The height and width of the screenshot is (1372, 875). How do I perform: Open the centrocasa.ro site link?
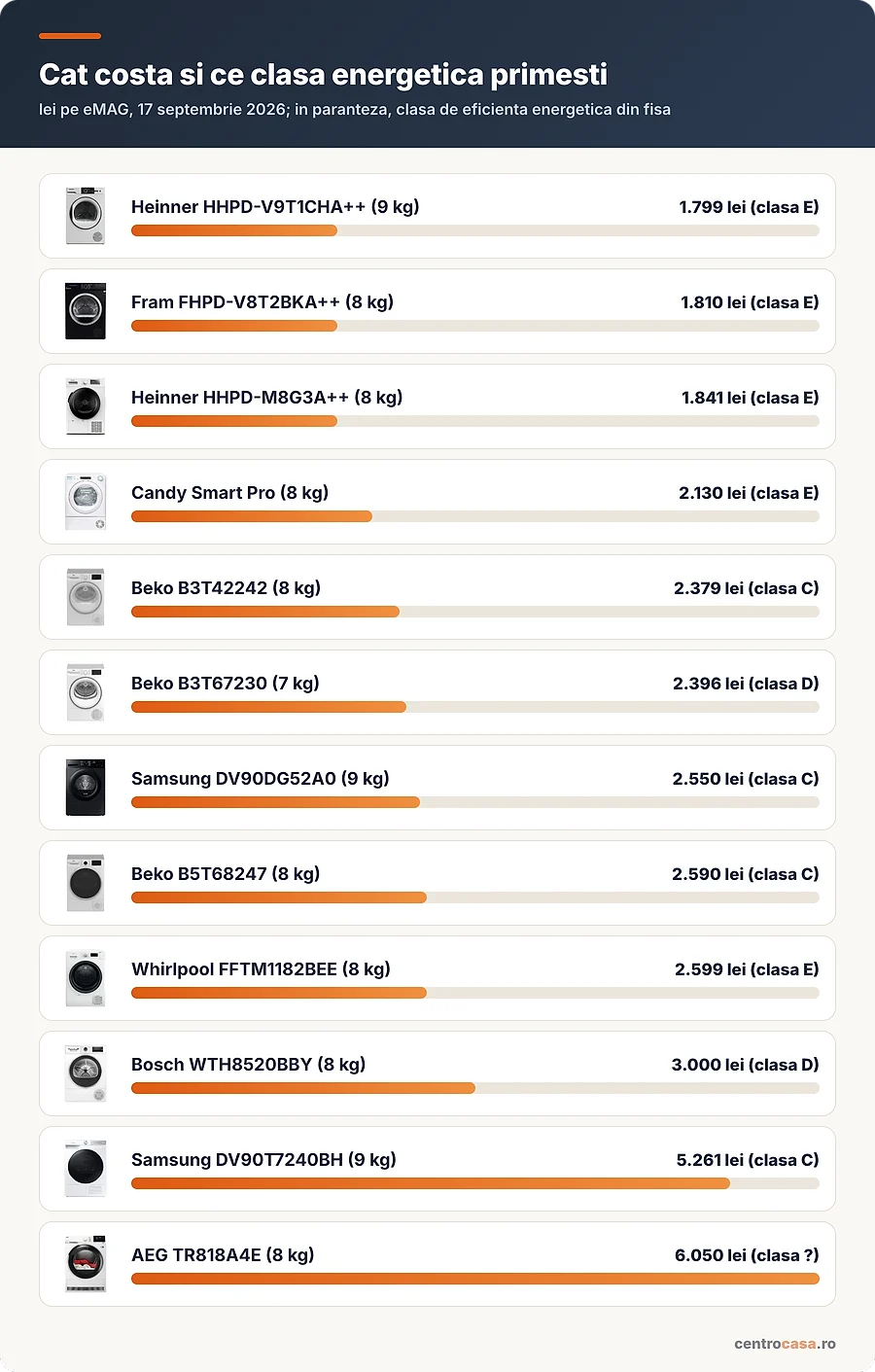pos(785,1344)
